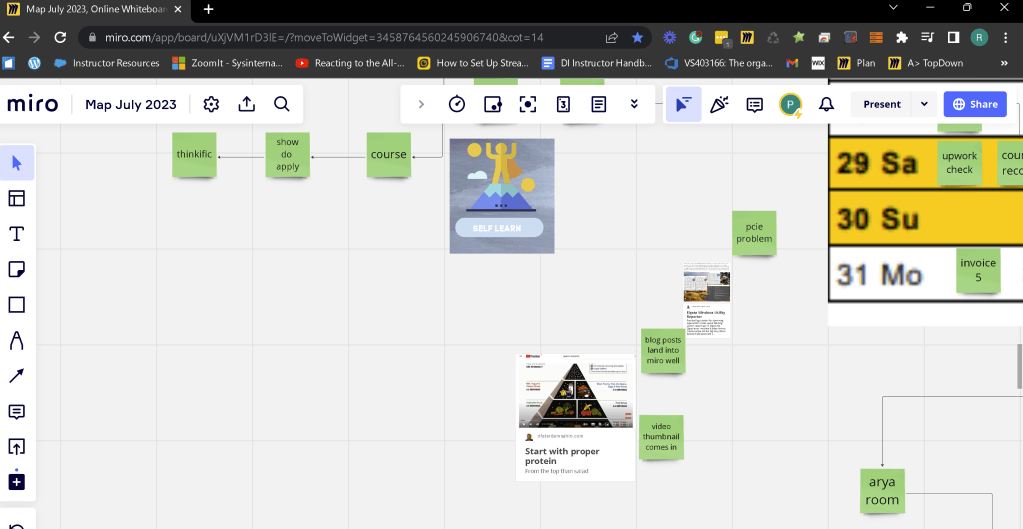Select the course sticky note
The height and width of the screenshot is (529, 1023).
point(389,155)
